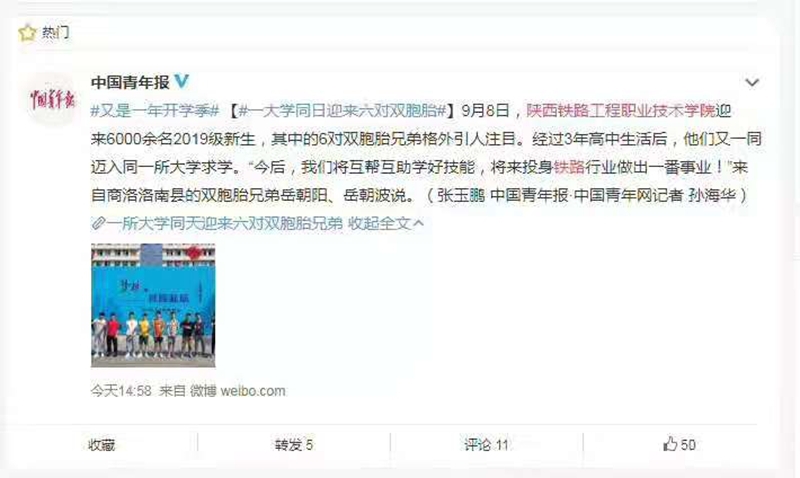
Task: Click 中国青年报 account name
Action: pyautogui.click(x=130, y=82)
